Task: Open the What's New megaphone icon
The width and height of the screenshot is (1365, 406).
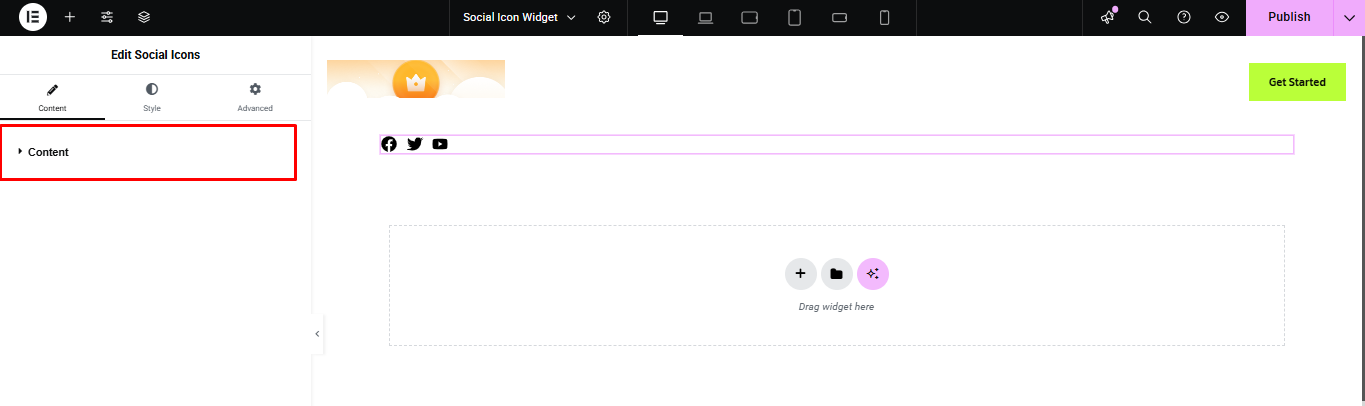Action: [x=1108, y=17]
